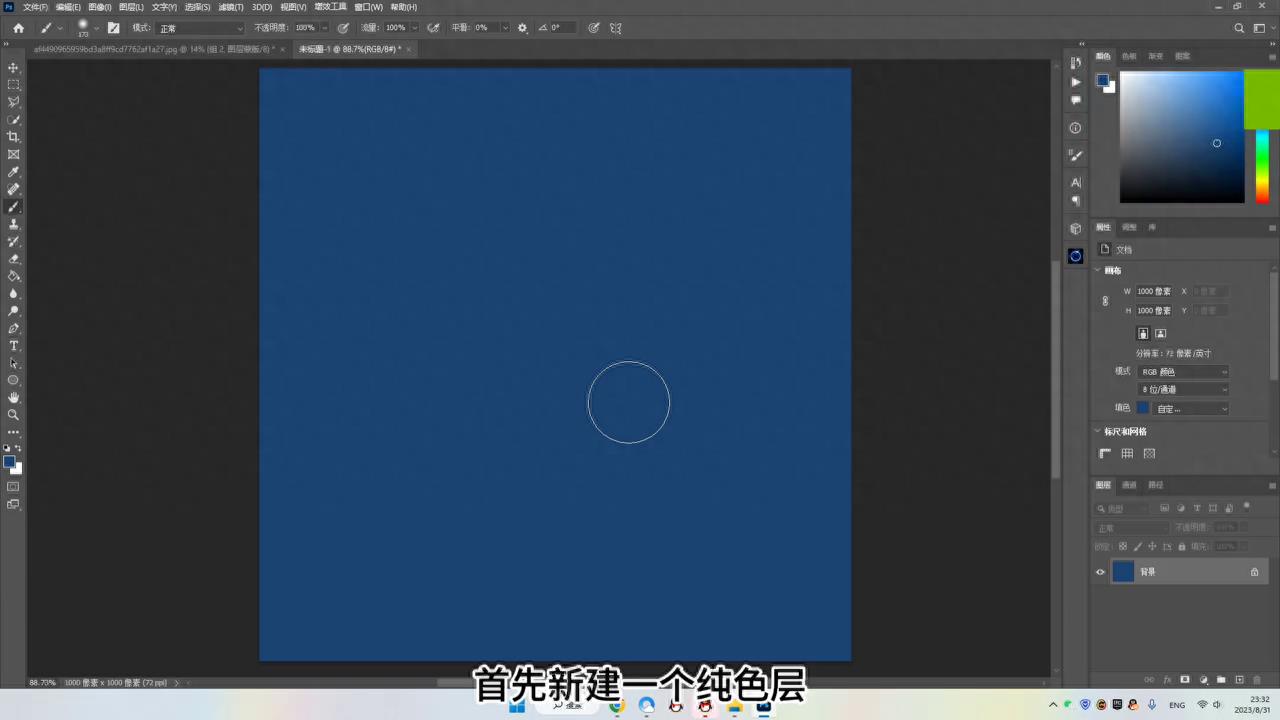Select the Crop tool
The height and width of the screenshot is (720, 1280).
14,137
